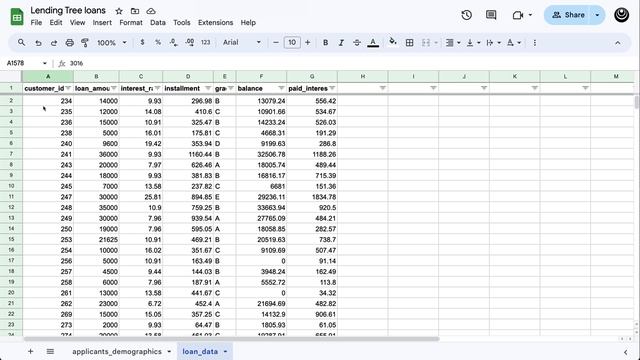Increase decimal places

190,42
